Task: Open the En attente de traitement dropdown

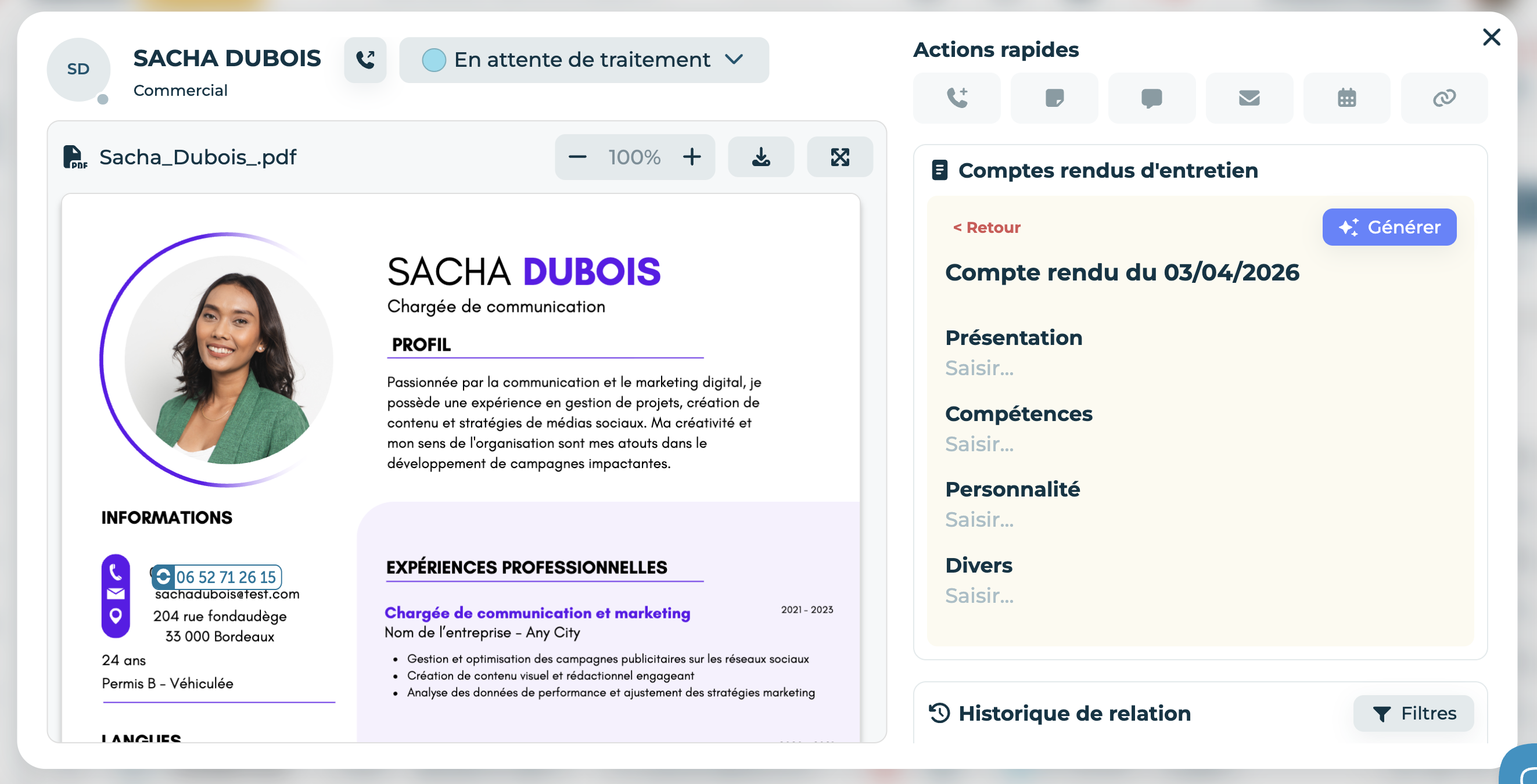Action: [x=584, y=60]
